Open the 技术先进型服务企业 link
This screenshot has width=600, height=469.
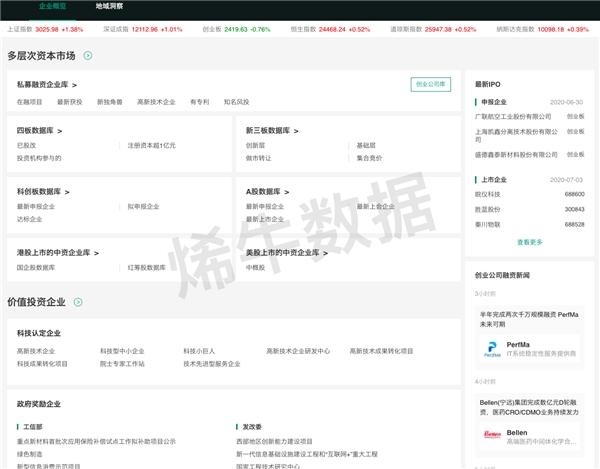(x=212, y=363)
